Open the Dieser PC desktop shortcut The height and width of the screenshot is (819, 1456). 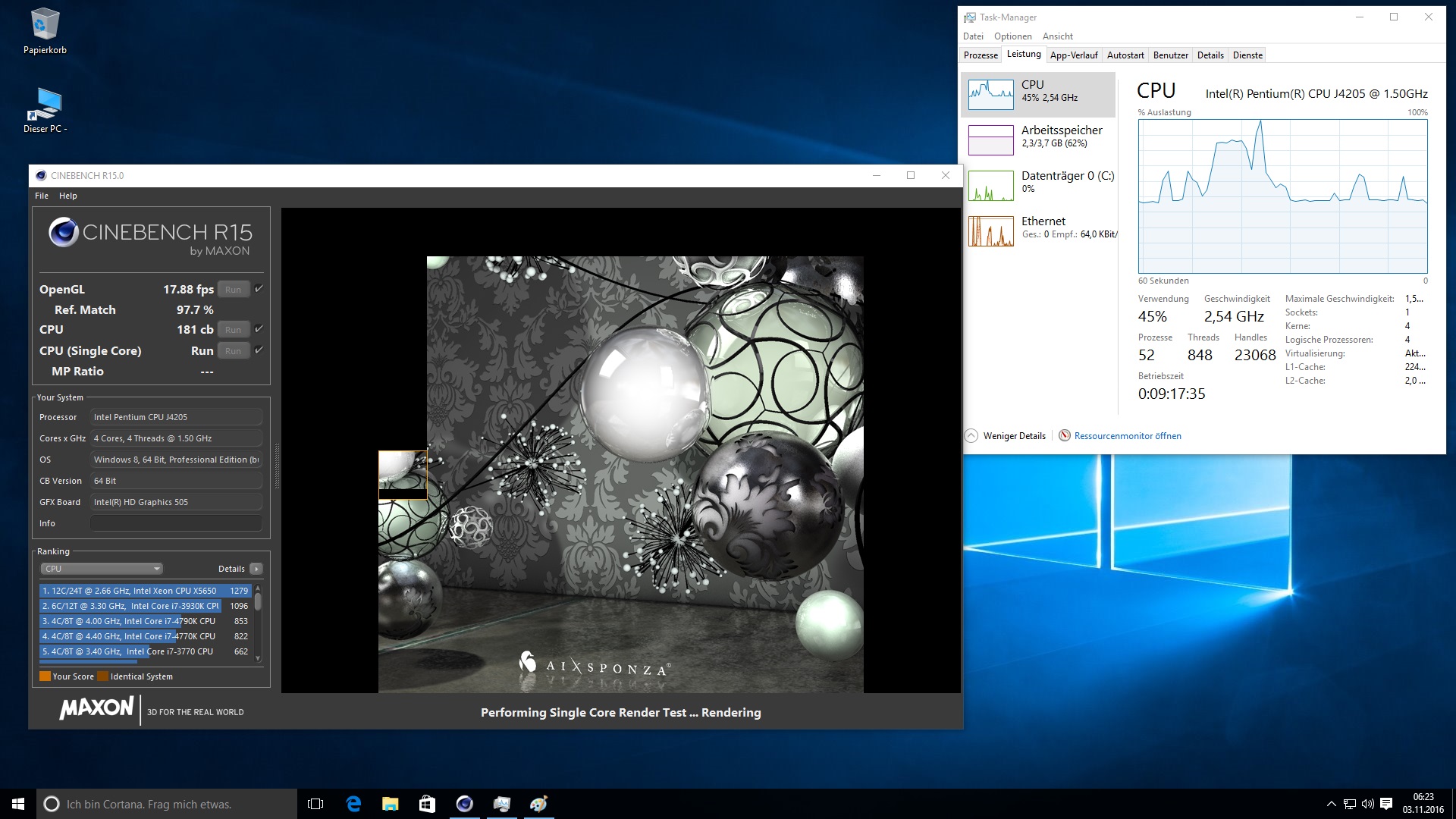(45, 110)
